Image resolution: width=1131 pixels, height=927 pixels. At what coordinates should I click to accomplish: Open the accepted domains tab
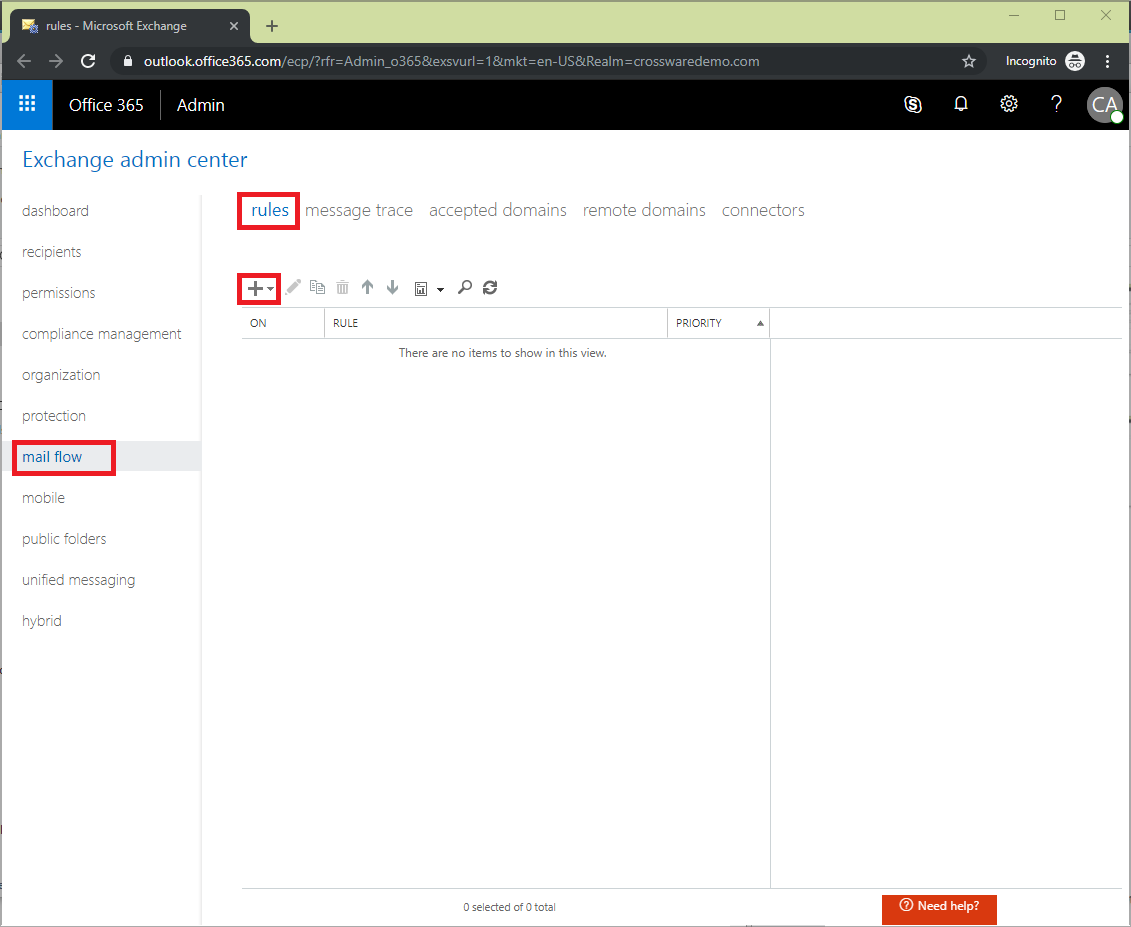[497, 210]
